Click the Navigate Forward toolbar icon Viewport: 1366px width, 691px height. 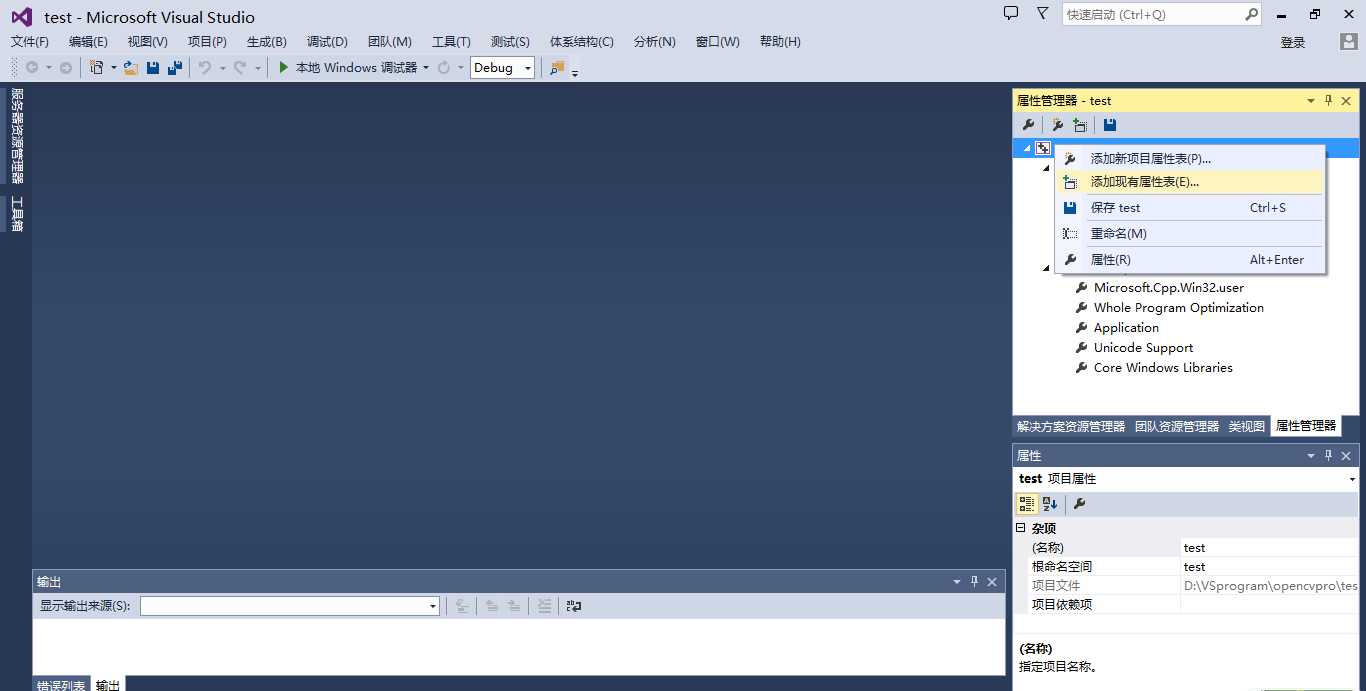pyautogui.click(x=66, y=67)
